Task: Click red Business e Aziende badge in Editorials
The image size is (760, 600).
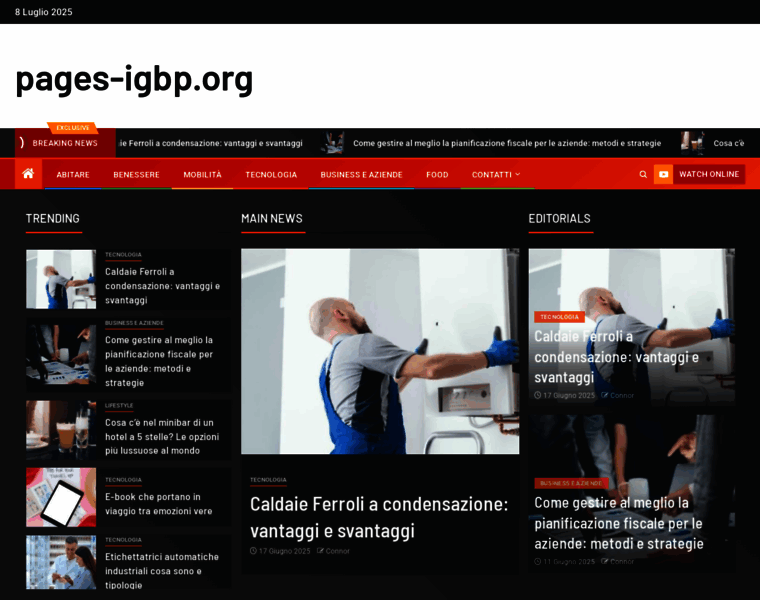Action: 571,483
